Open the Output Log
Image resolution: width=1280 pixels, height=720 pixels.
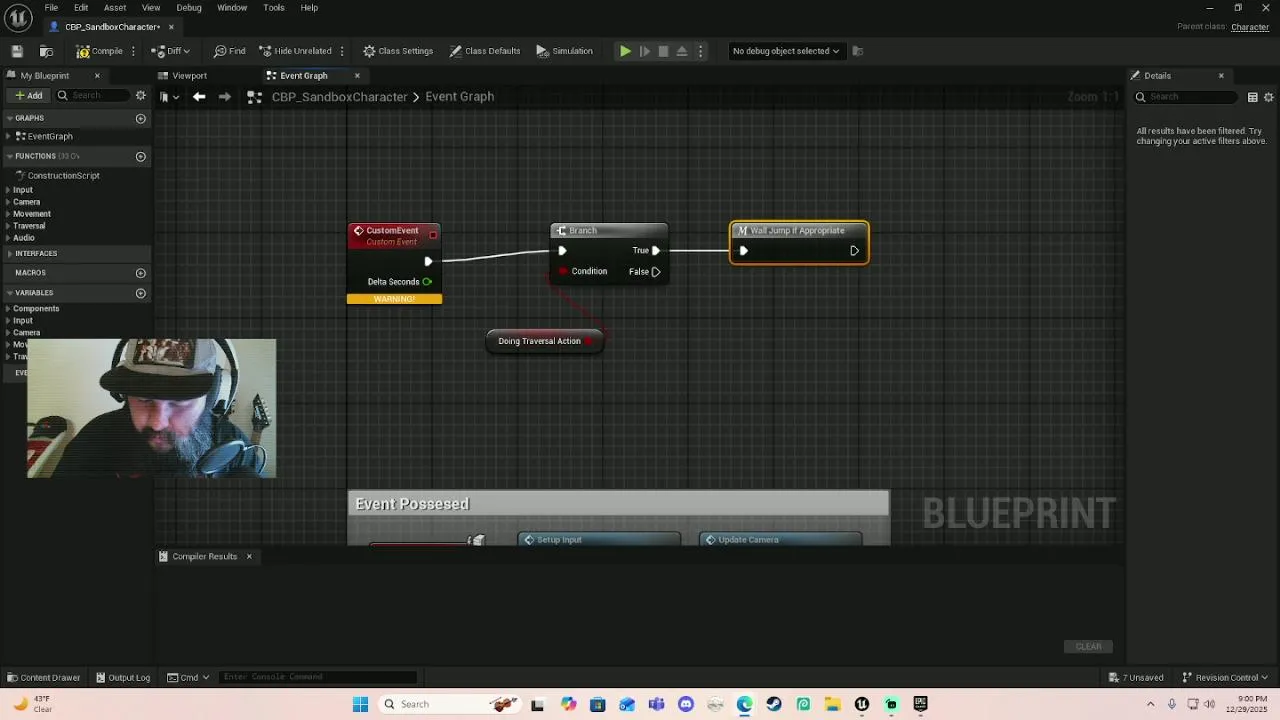[x=123, y=677]
